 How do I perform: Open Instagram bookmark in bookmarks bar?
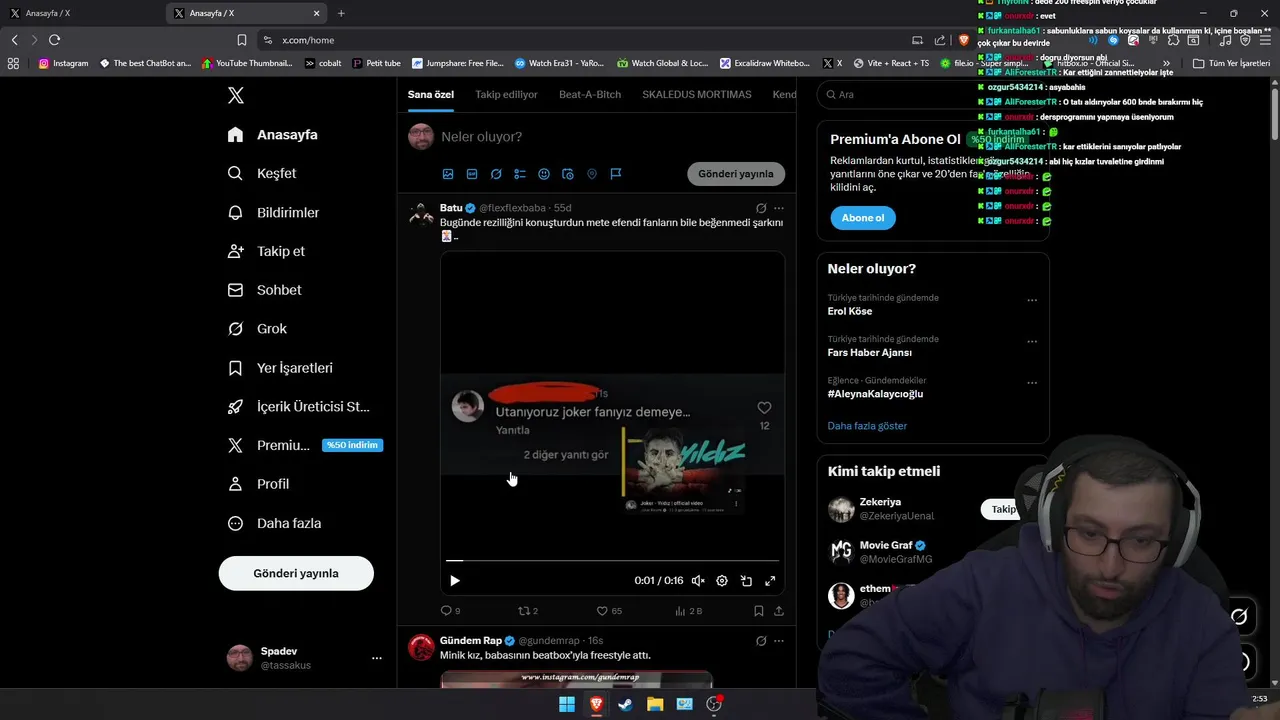tap(64, 63)
